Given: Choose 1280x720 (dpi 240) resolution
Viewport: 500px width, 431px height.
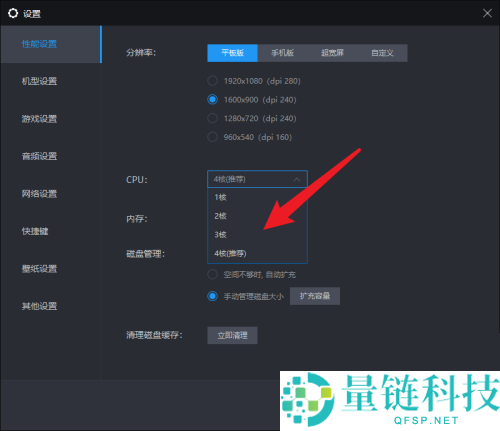Looking at the screenshot, I should coord(212,118).
